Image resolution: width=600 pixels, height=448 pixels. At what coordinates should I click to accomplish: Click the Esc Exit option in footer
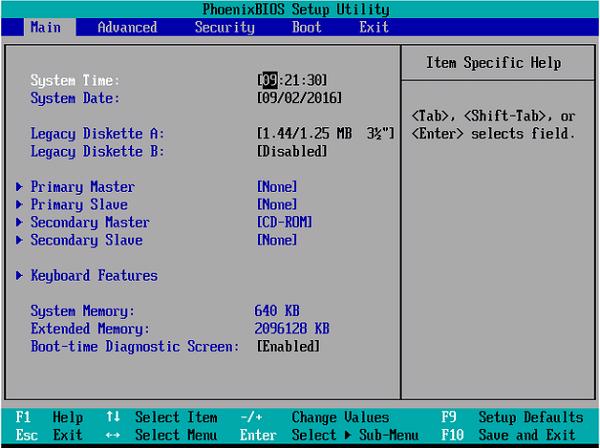pos(49,435)
